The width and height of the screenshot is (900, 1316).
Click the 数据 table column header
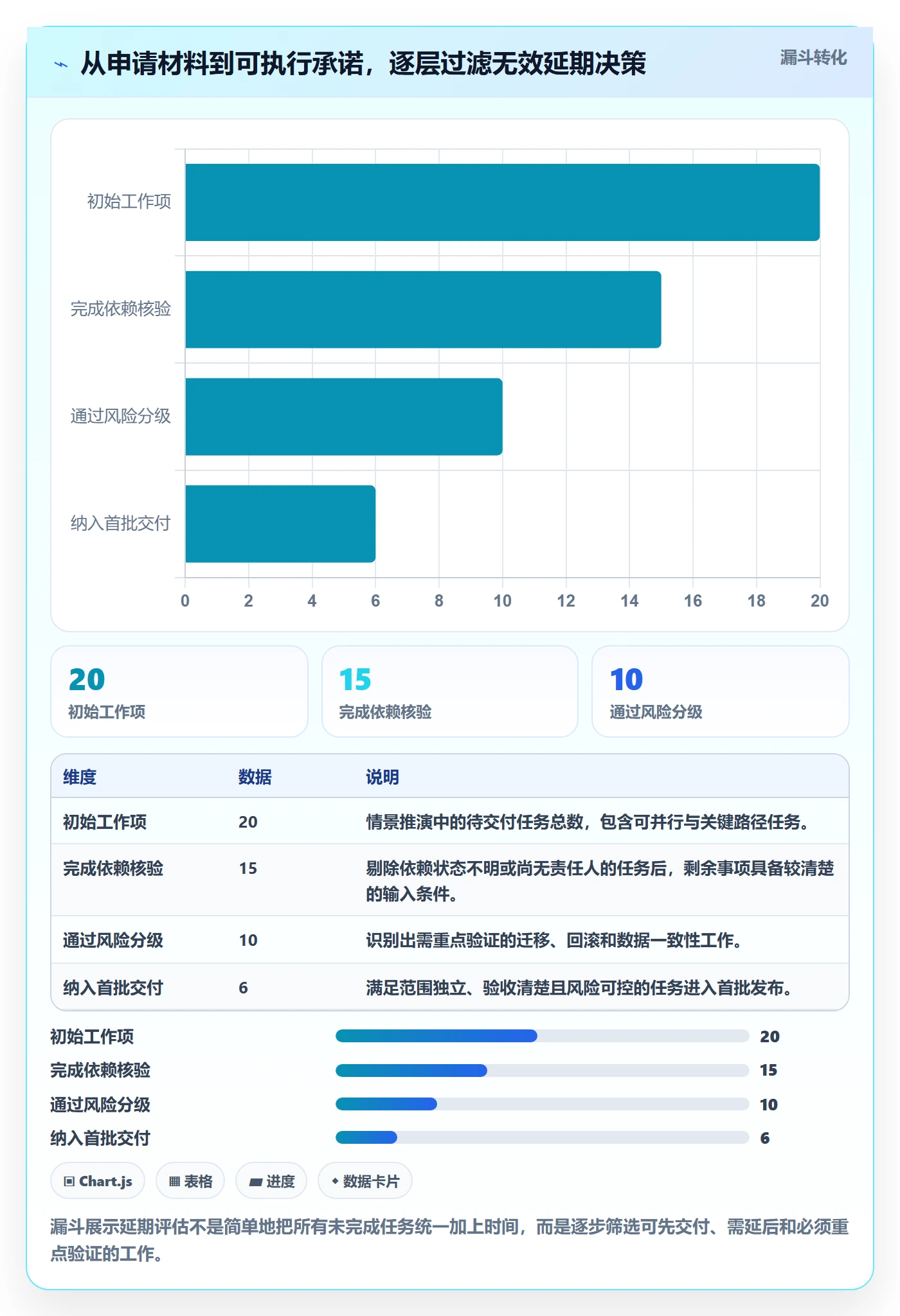click(x=255, y=777)
